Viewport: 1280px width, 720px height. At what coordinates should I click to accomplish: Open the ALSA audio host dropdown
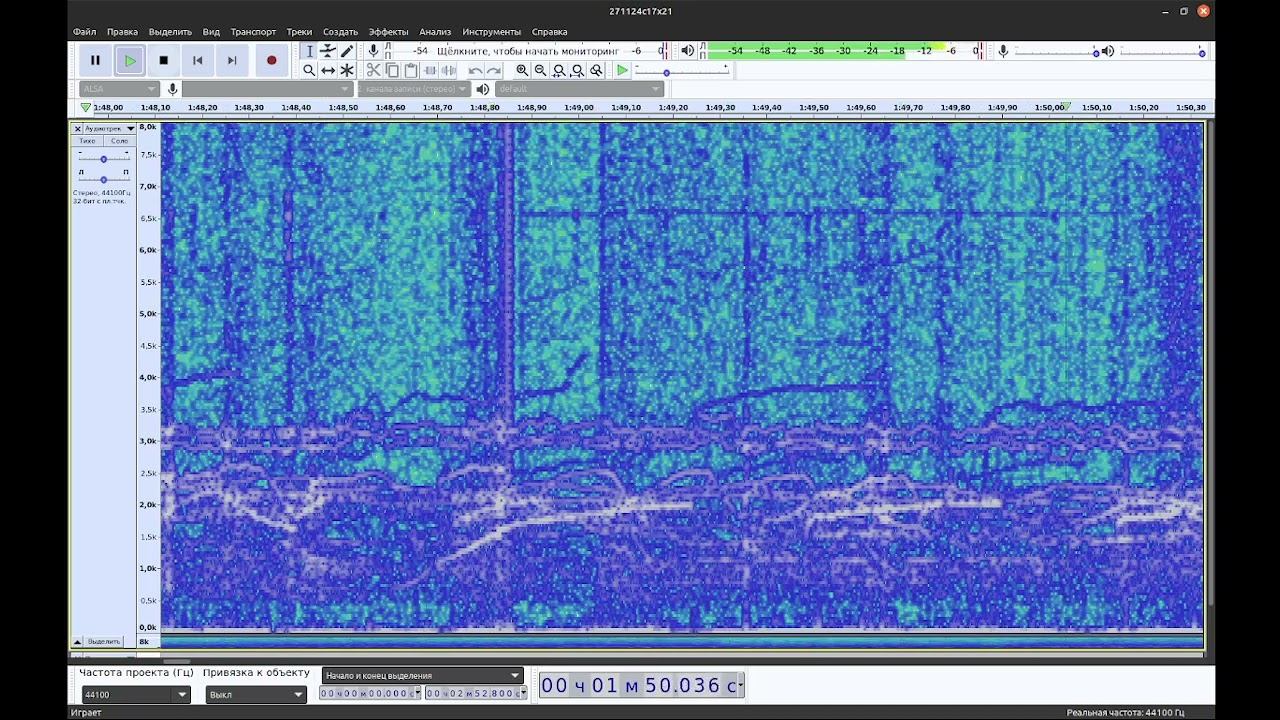pos(120,89)
